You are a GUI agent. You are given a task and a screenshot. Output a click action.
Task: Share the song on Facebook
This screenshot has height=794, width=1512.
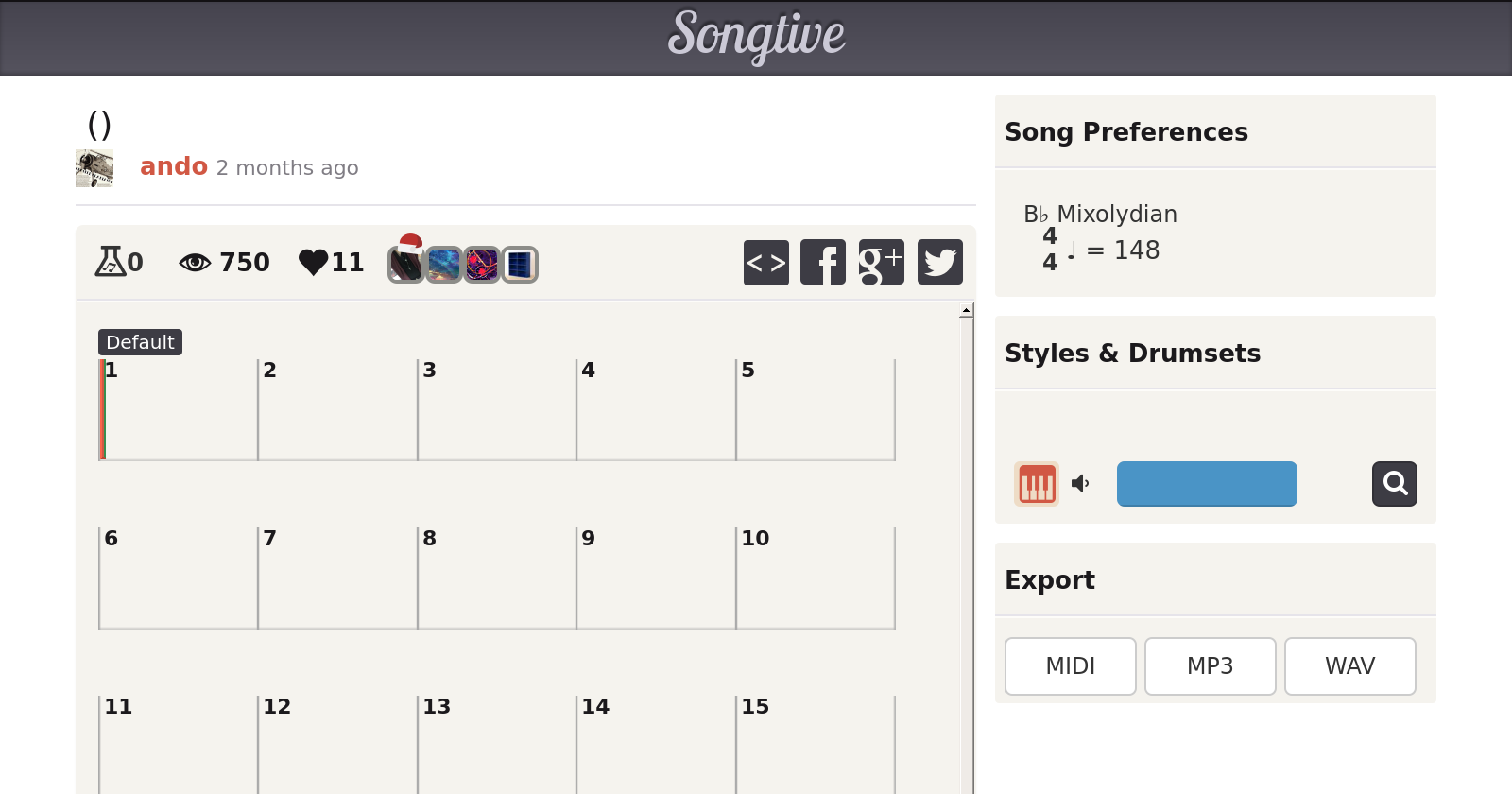823,262
